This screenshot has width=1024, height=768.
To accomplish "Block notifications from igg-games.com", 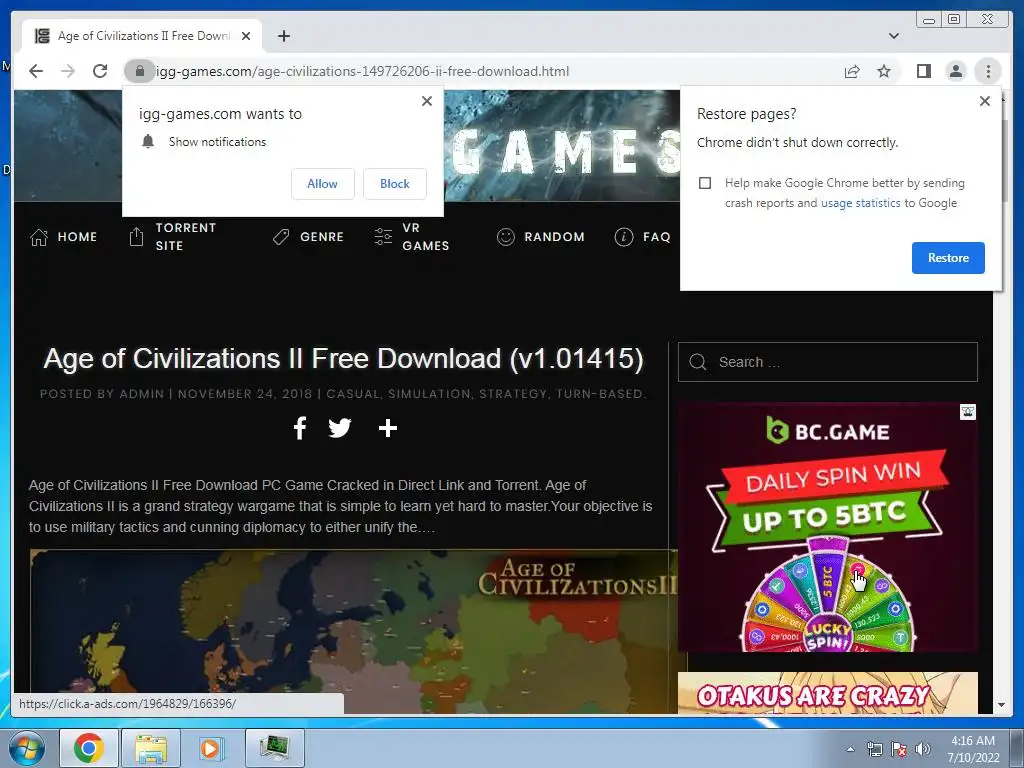I will pos(394,184).
